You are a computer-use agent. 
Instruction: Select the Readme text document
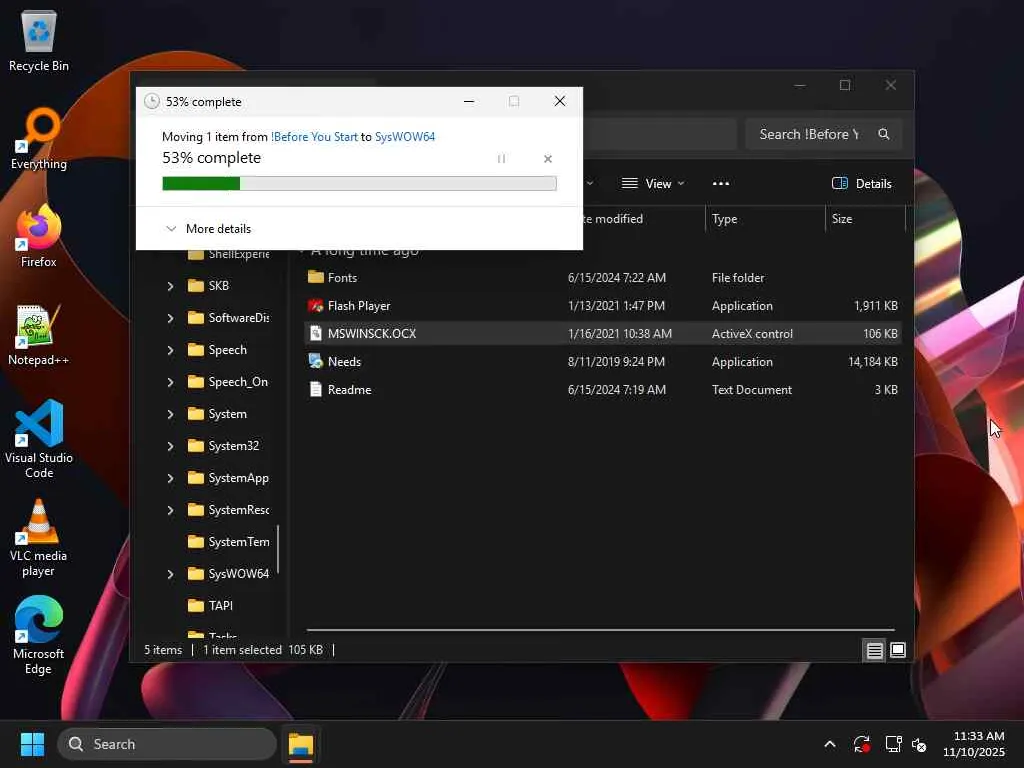point(603,390)
